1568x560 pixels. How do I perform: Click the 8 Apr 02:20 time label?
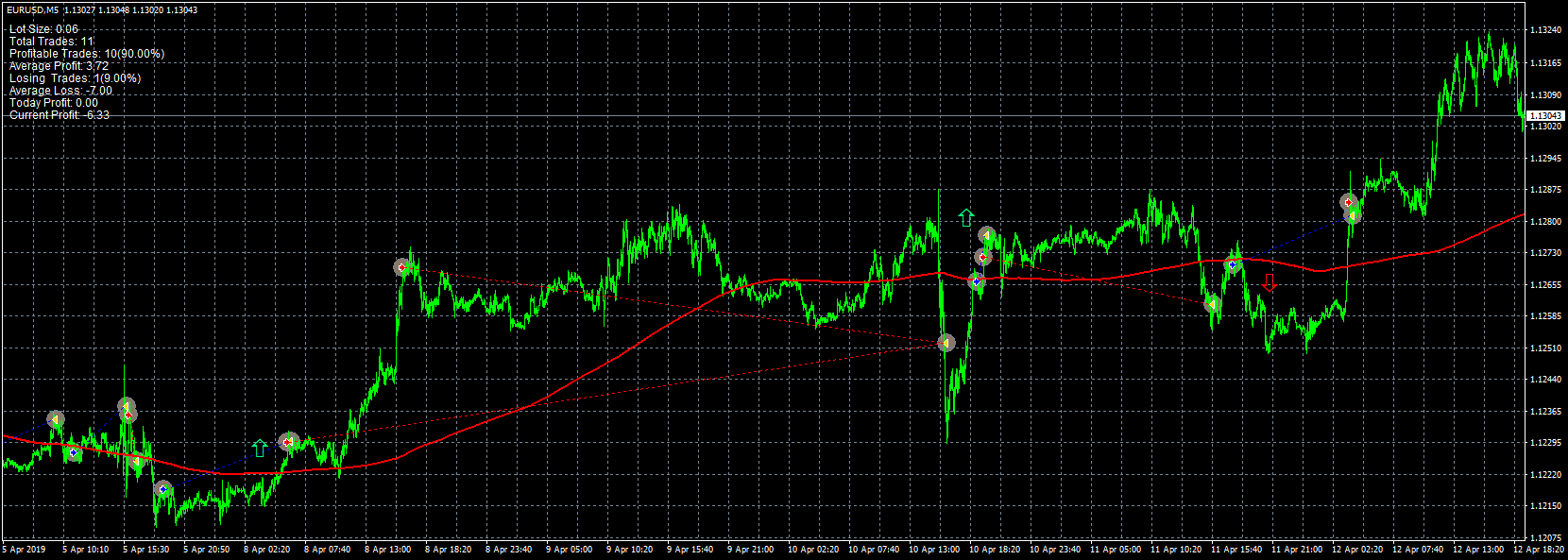pos(267,550)
